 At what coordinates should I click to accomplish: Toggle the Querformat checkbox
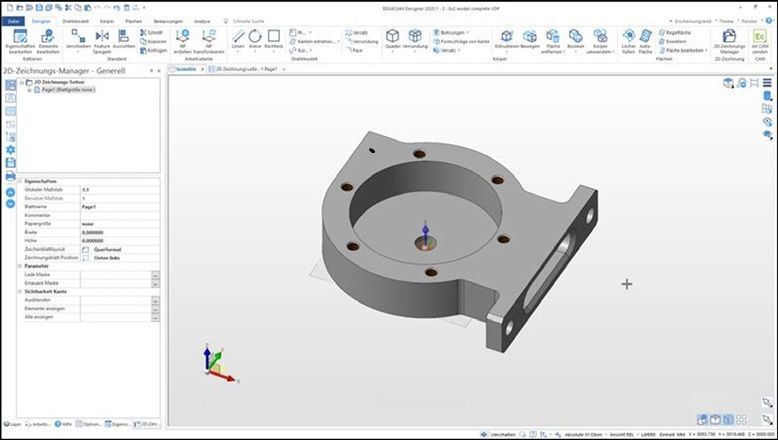point(85,250)
